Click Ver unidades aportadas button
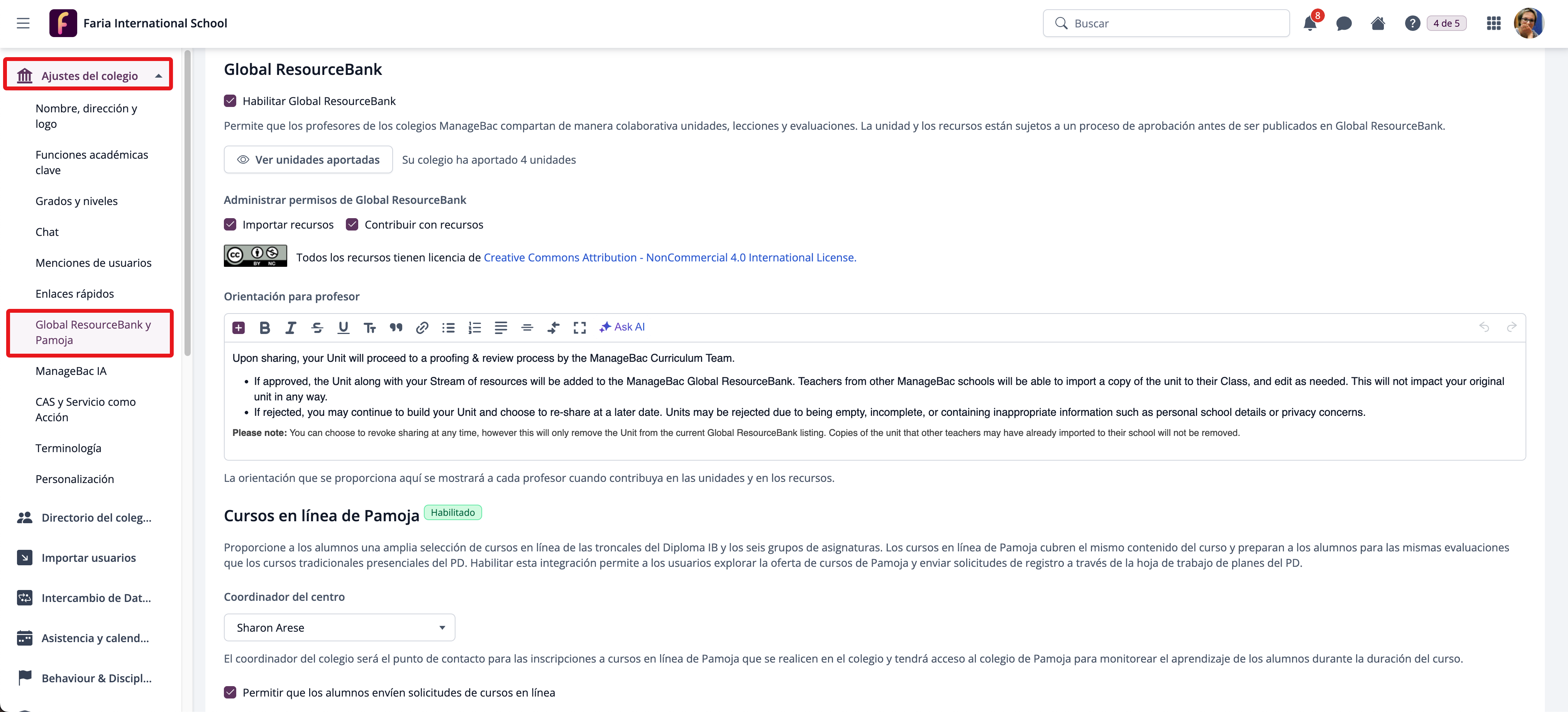Image resolution: width=1568 pixels, height=712 pixels. (x=308, y=159)
